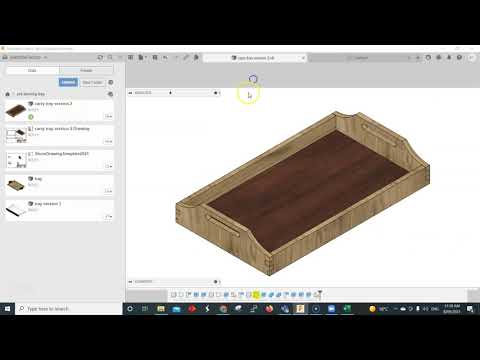Viewport: 480px width, 360px height.
Task: Open data panel settings gear
Action: (111, 82)
